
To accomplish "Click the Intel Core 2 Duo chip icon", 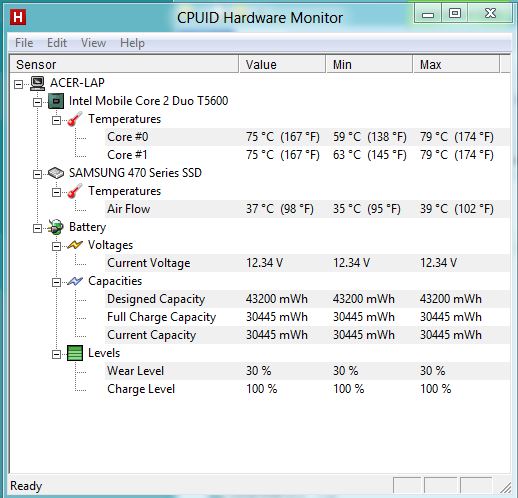I will coord(56,101).
